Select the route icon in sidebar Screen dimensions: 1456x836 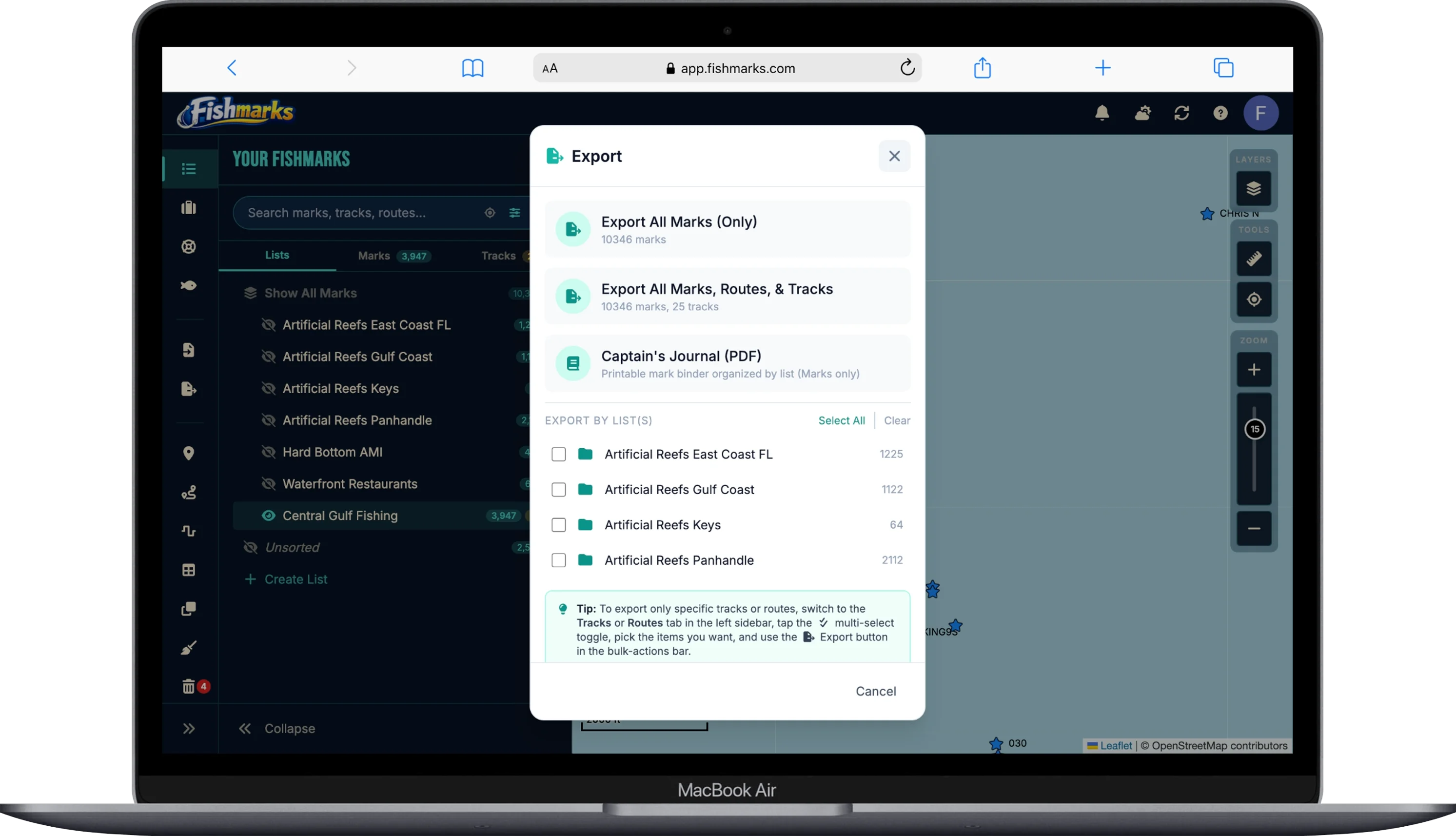pyautogui.click(x=189, y=493)
